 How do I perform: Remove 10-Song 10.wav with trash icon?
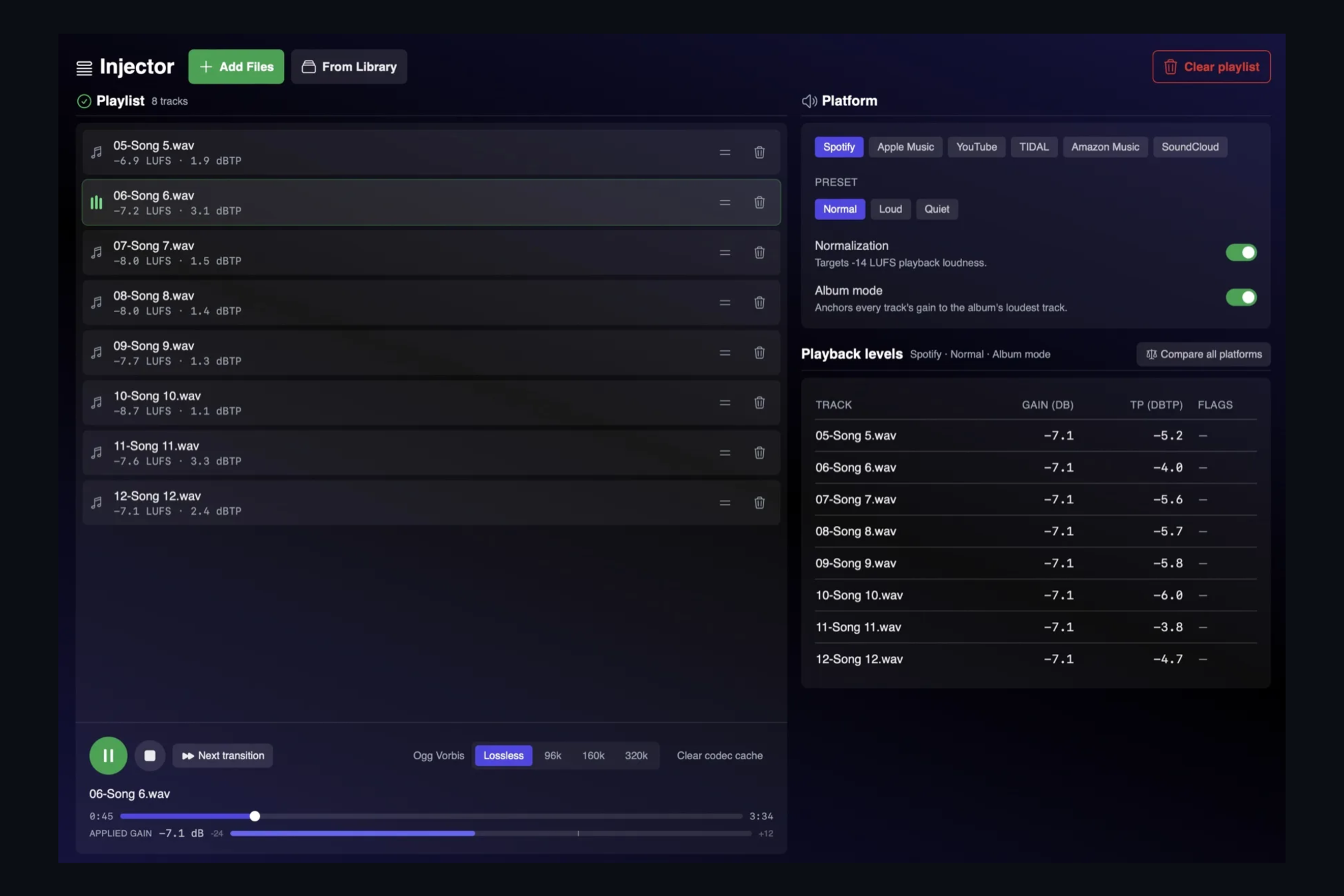759,403
